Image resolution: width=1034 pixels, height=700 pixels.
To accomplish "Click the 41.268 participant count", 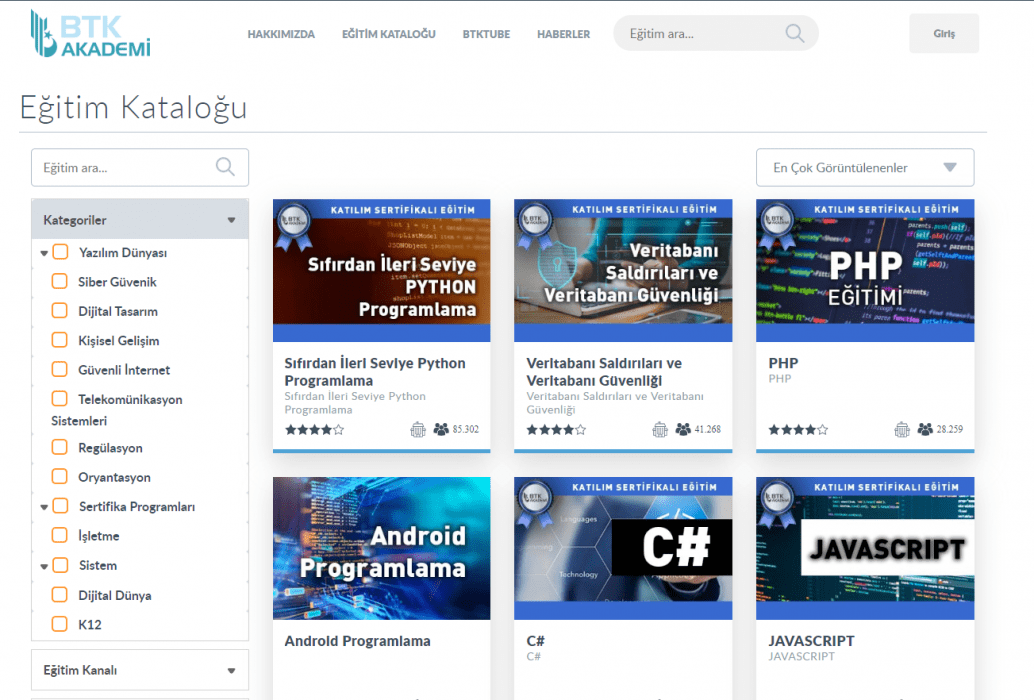I will pos(708,430).
